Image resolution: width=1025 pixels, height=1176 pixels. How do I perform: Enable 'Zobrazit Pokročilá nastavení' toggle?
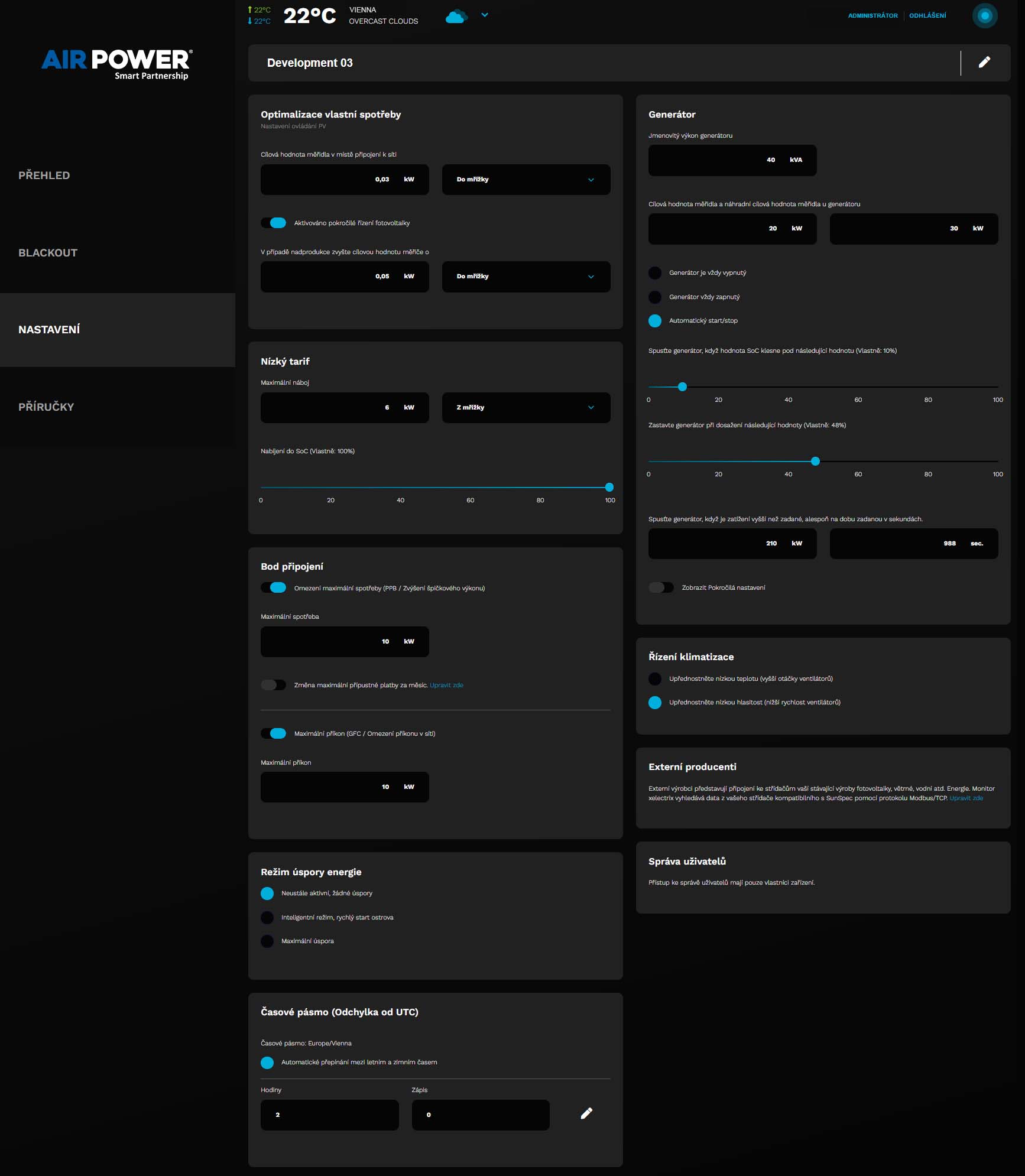pos(661,588)
